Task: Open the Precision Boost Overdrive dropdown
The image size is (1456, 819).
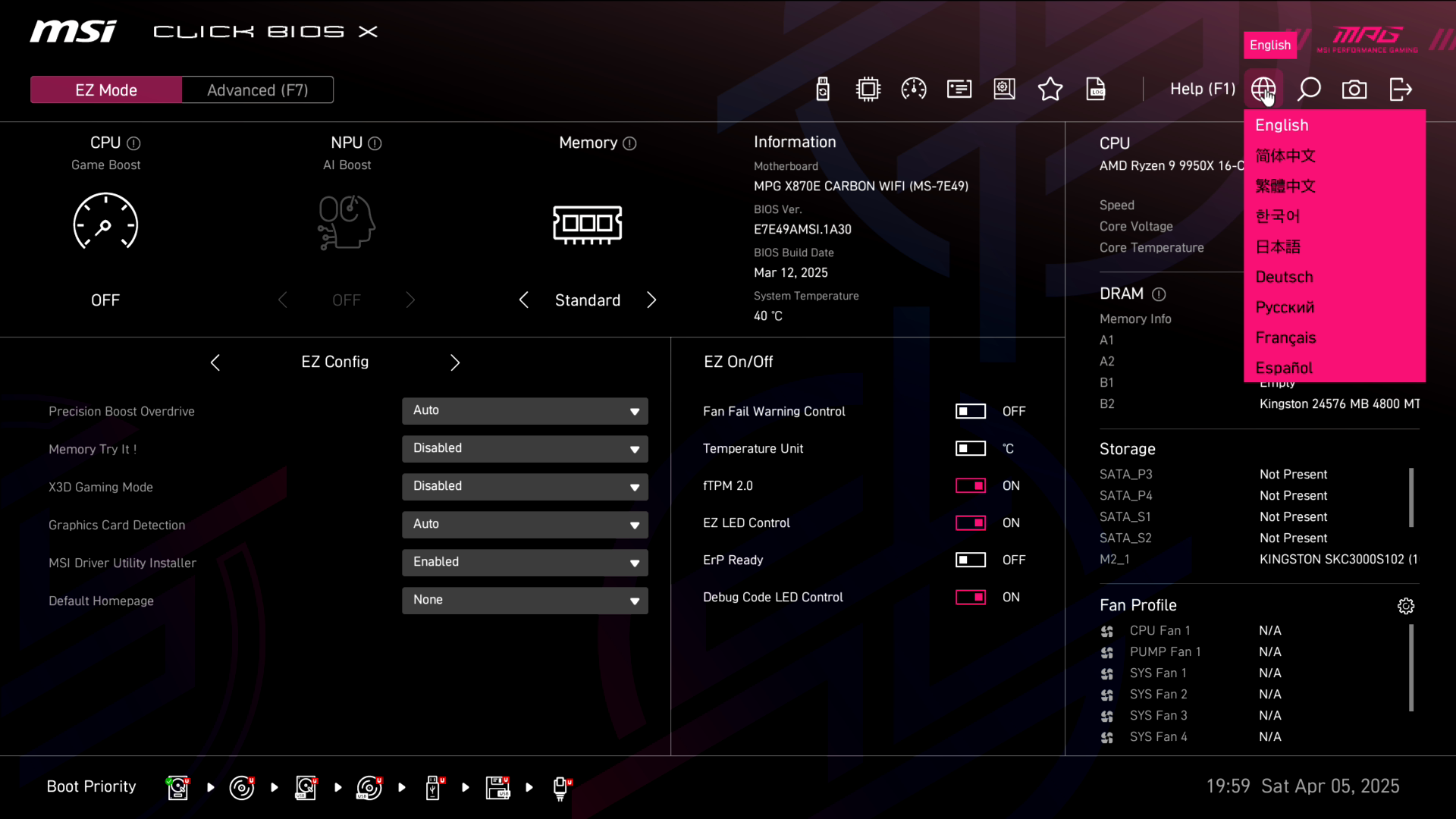Action: pos(525,411)
